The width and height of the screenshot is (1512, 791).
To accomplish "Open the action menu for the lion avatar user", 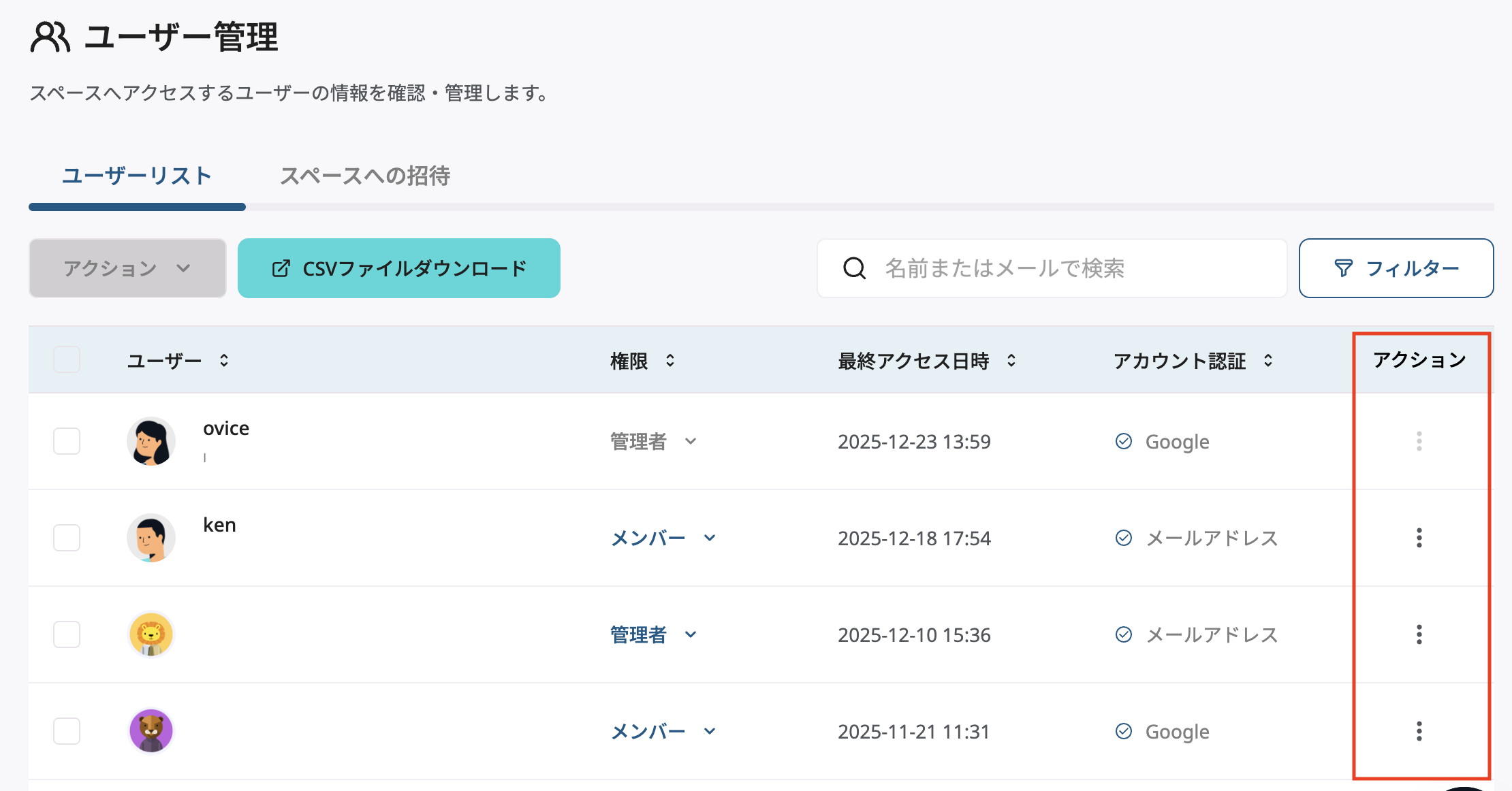I will coord(1419,635).
